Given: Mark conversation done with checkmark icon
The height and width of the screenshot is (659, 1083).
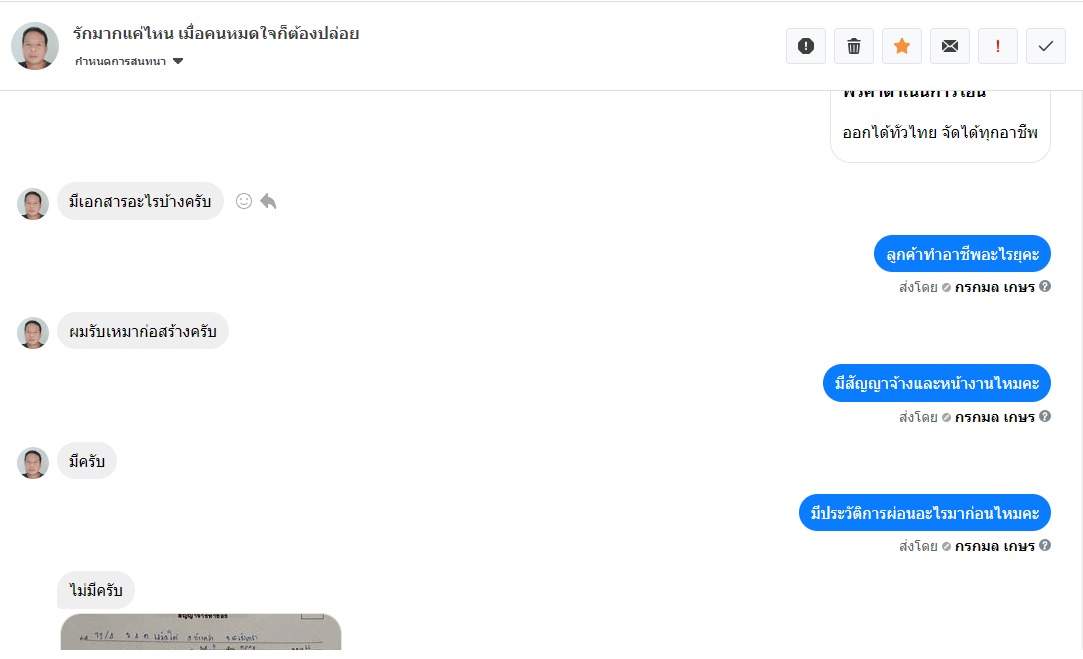Looking at the screenshot, I should tap(1046, 46).
